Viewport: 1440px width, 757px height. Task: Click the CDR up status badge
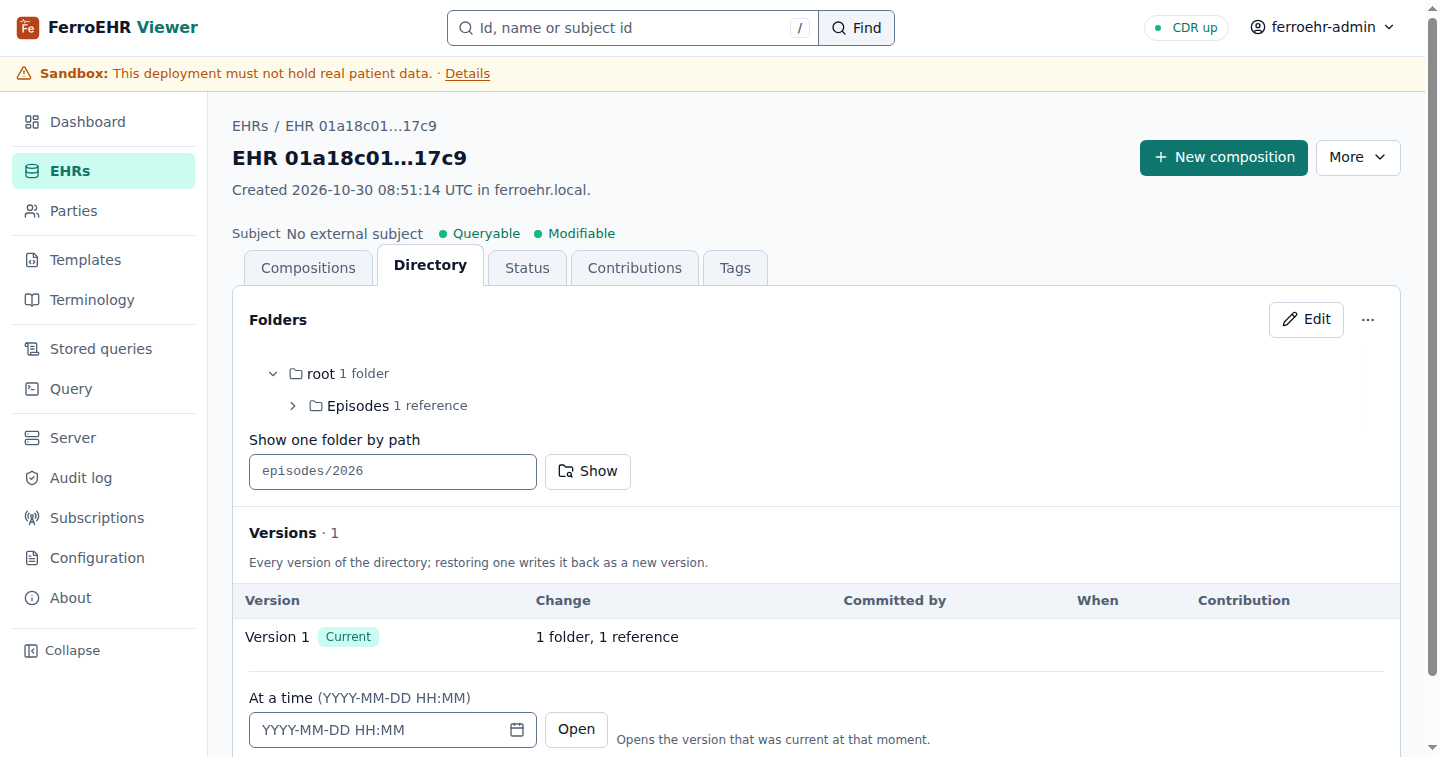1186,28
